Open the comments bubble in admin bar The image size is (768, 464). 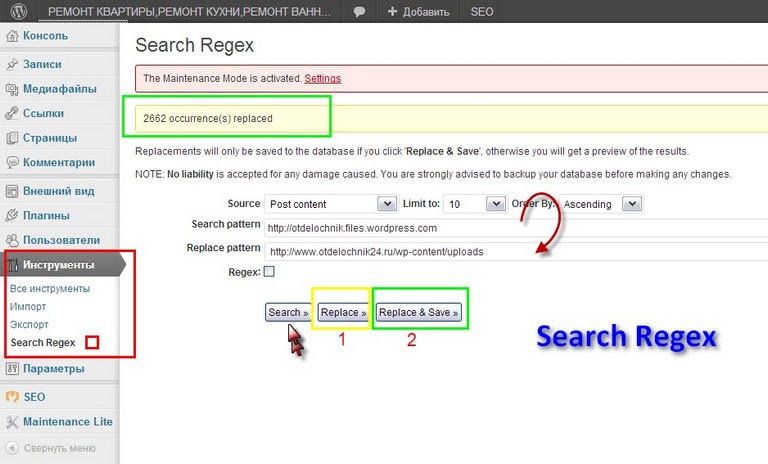coord(359,12)
